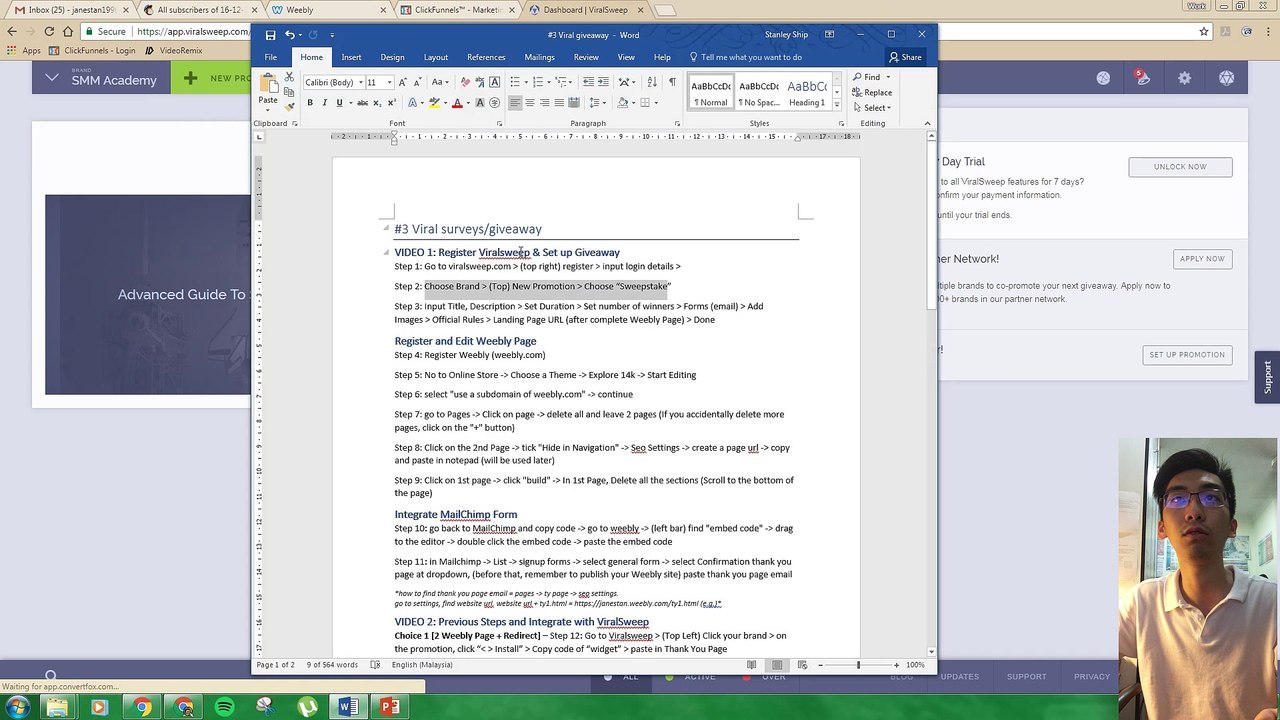
Task: Adjust the zoom slider in Word status bar
Action: click(858, 665)
